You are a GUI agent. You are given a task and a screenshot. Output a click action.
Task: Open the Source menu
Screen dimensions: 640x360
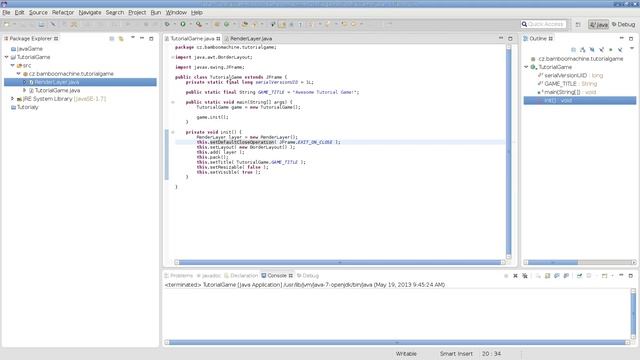pos(38,13)
